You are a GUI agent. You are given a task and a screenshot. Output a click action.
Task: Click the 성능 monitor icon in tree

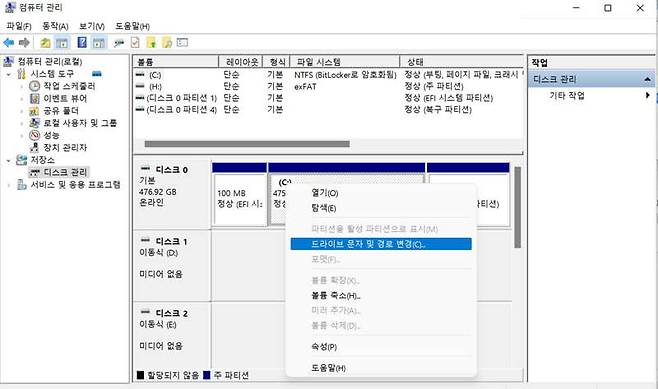point(34,135)
